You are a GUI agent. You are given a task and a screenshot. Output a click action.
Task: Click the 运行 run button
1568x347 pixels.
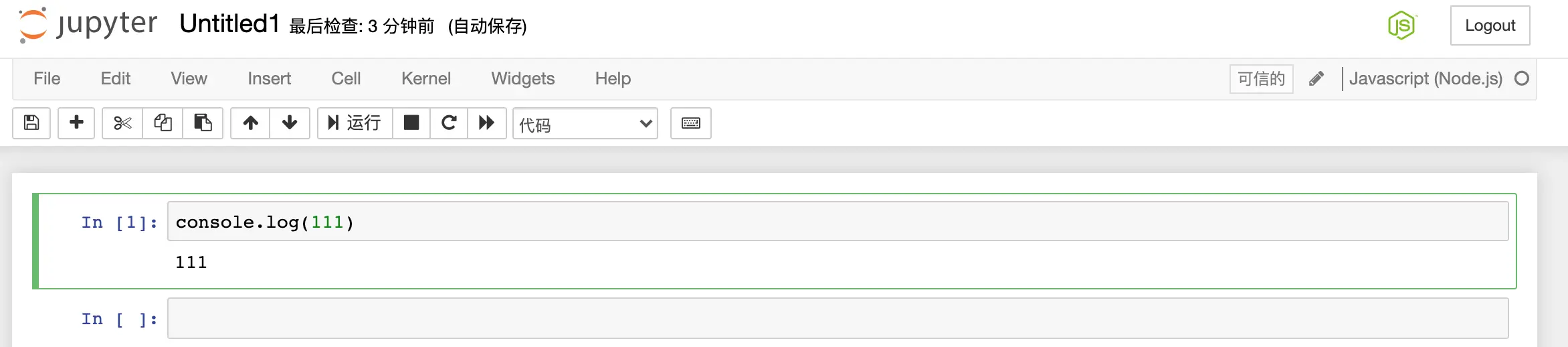click(x=355, y=123)
